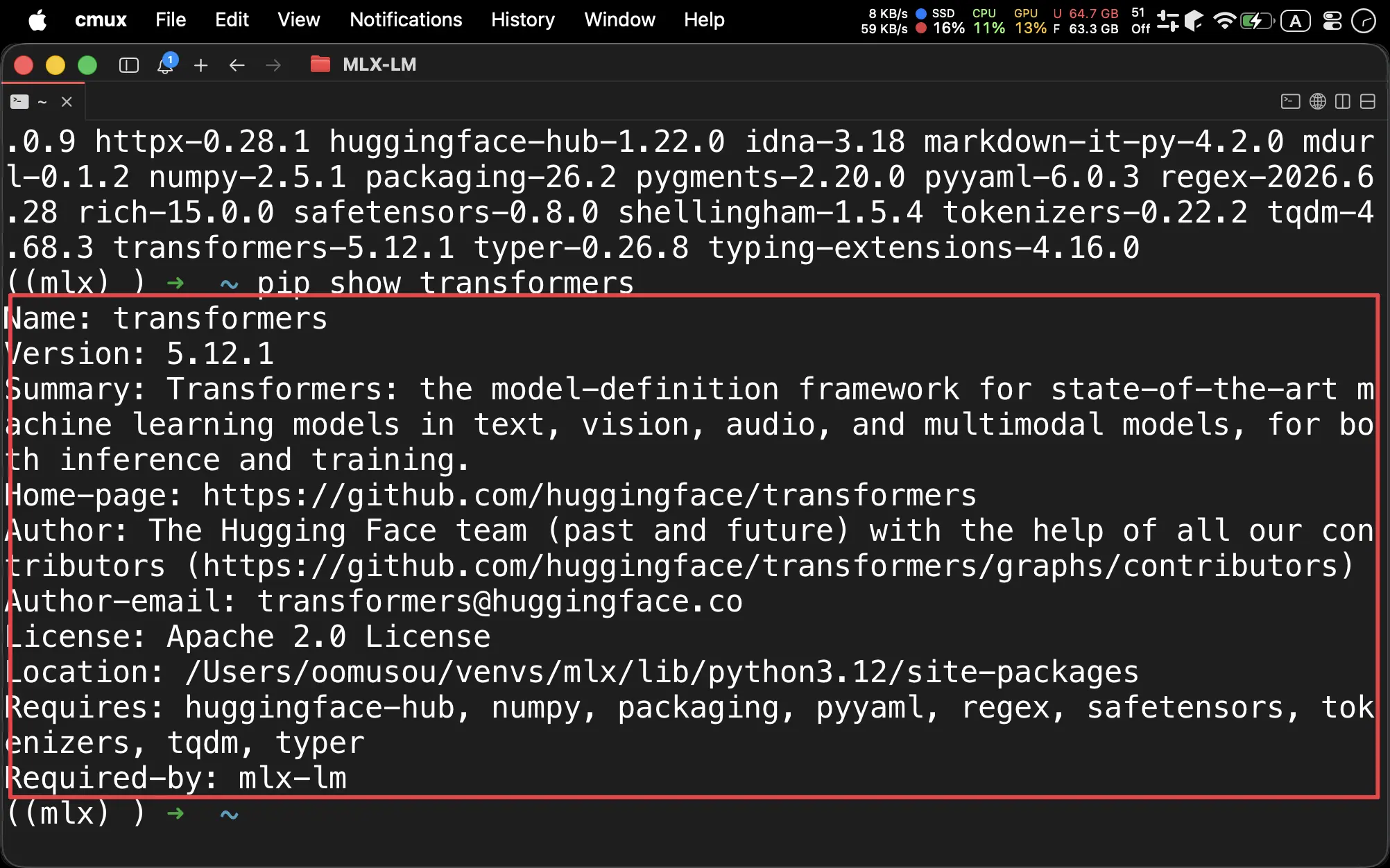Image resolution: width=1390 pixels, height=868 pixels.
Task: Split the pane side by side
Action: point(1343,102)
